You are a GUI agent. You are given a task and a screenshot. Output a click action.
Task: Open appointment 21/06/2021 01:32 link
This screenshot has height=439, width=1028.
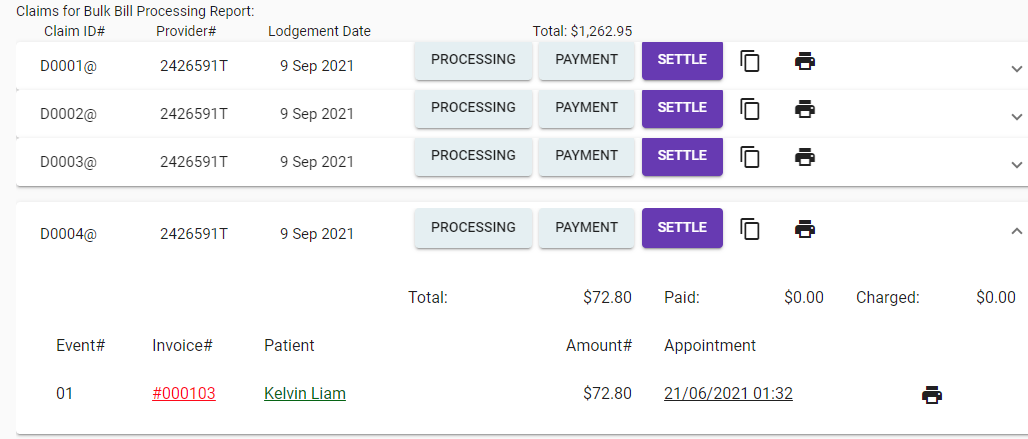pyautogui.click(x=728, y=394)
